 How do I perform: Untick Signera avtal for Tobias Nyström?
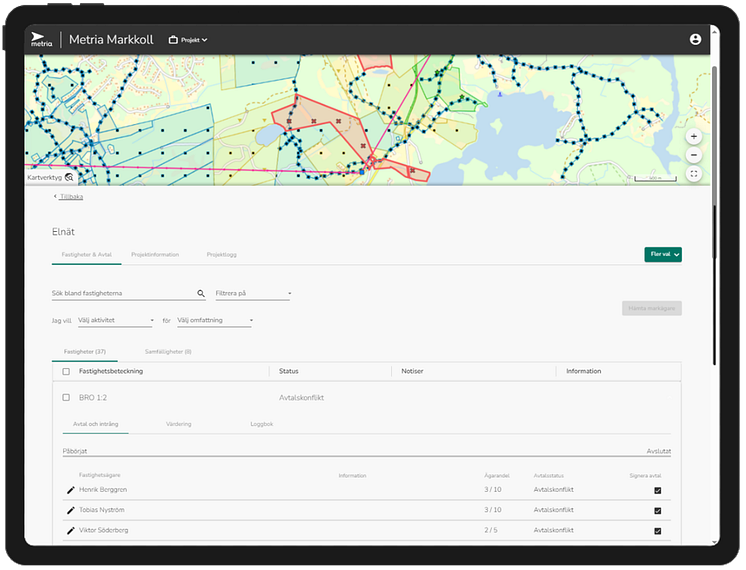click(657, 510)
